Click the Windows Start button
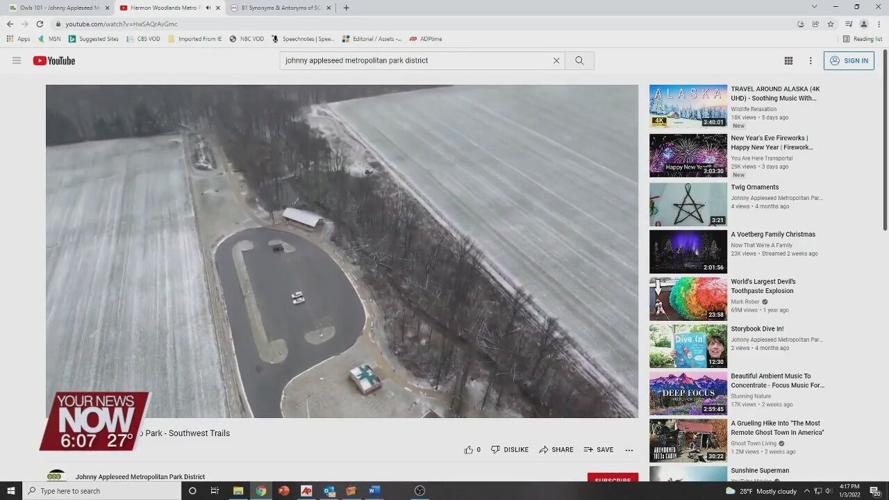Viewport: 889px width, 500px height. coord(10,491)
